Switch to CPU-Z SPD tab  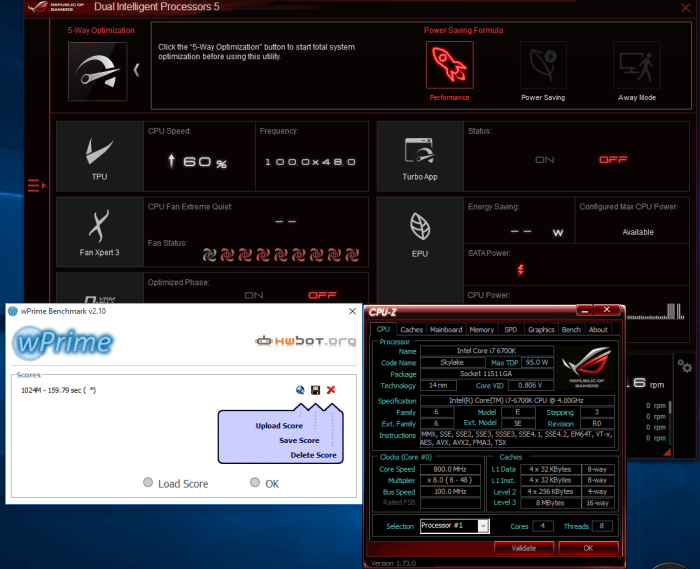click(511, 330)
